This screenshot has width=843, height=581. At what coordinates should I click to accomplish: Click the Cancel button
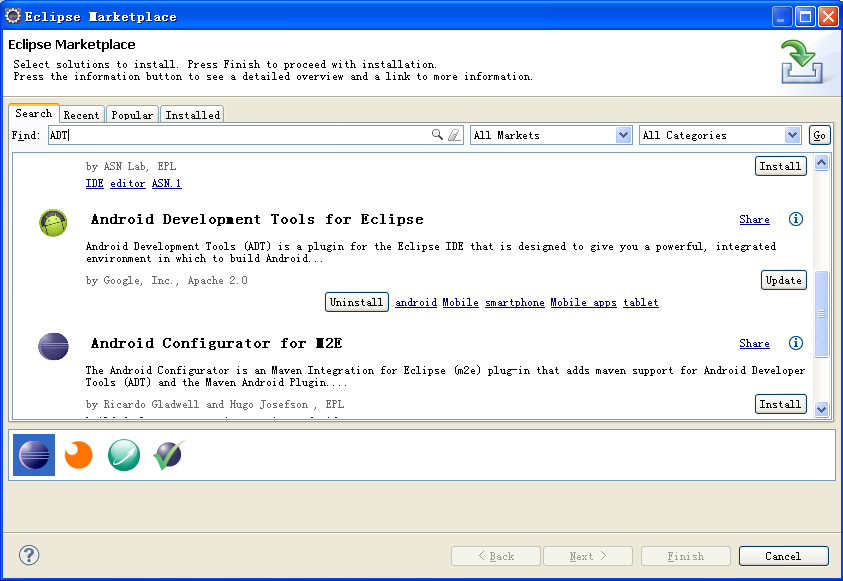[783, 556]
